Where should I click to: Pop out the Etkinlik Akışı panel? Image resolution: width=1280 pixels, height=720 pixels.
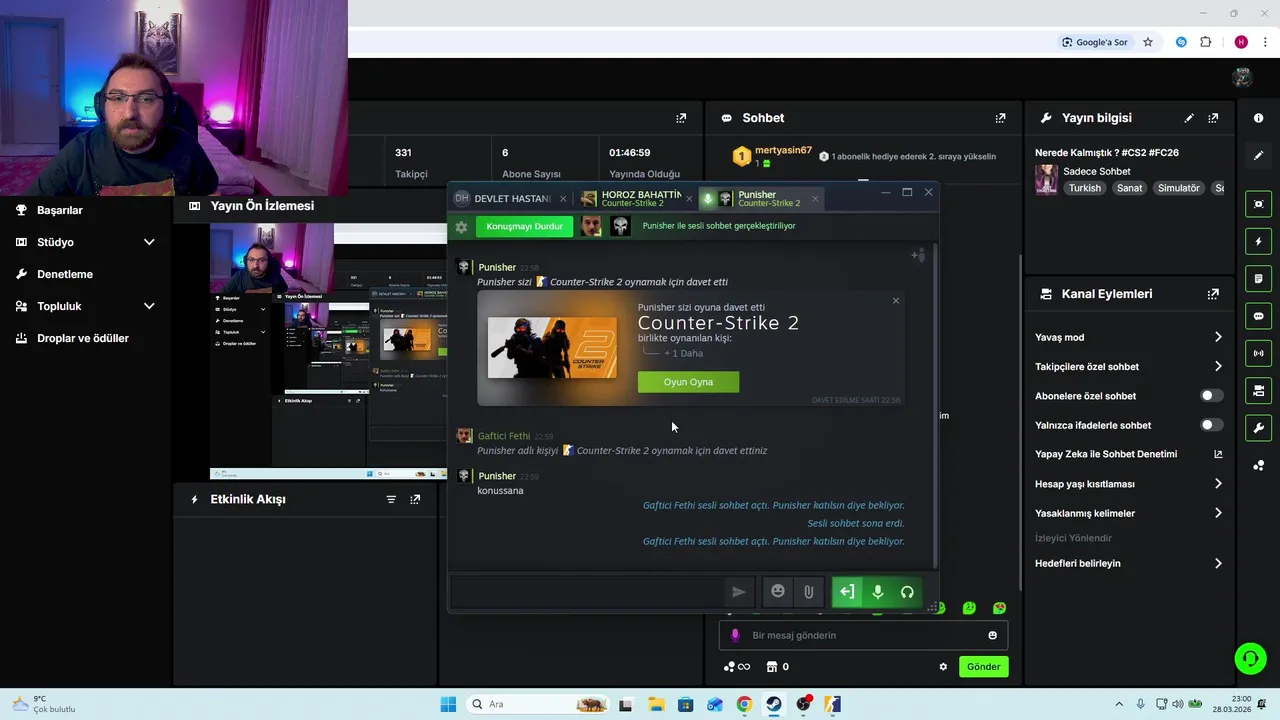pyautogui.click(x=415, y=499)
